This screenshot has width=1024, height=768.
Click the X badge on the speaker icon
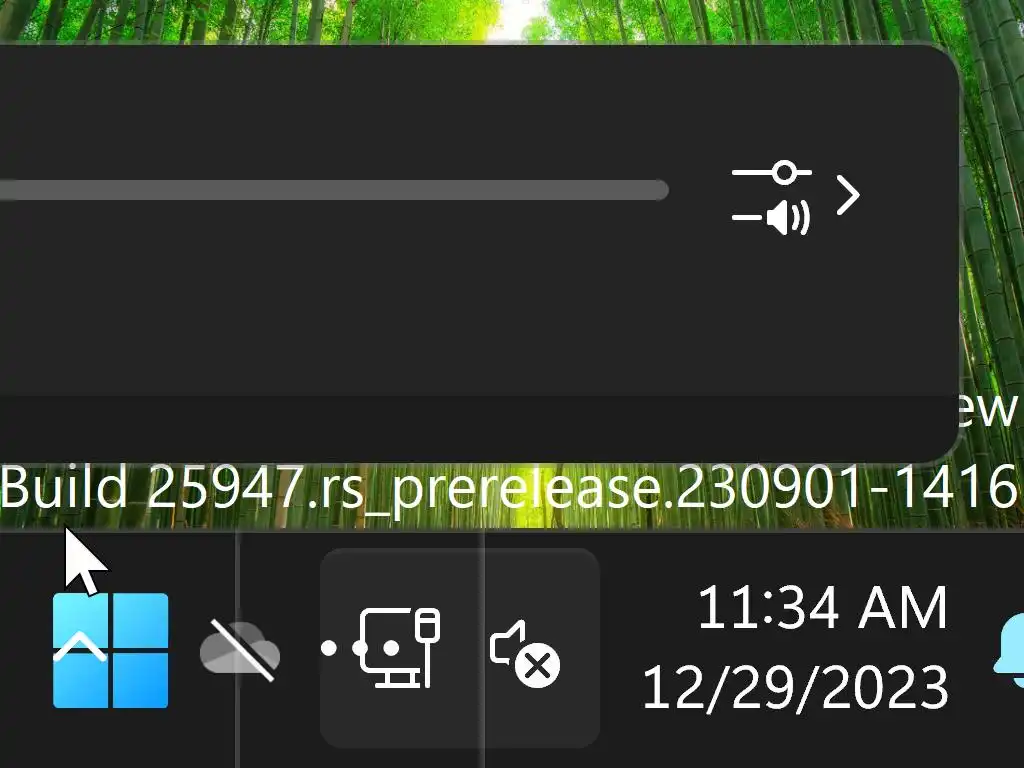click(x=537, y=667)
